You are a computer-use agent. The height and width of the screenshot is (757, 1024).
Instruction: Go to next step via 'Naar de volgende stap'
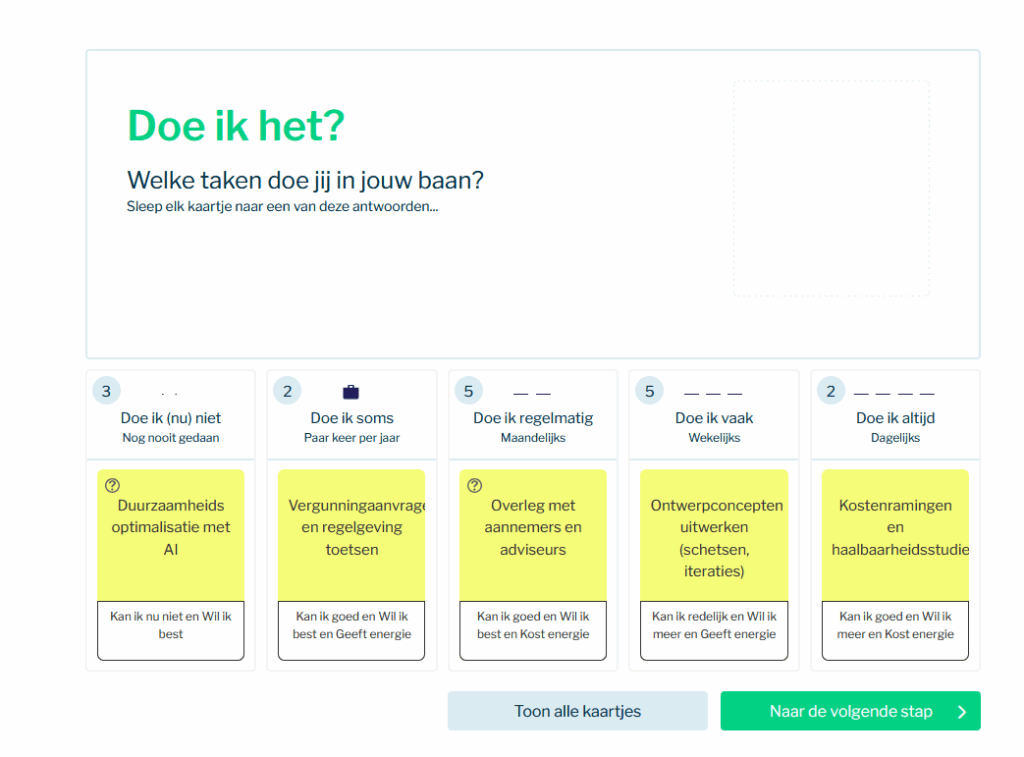click(850, 712)
